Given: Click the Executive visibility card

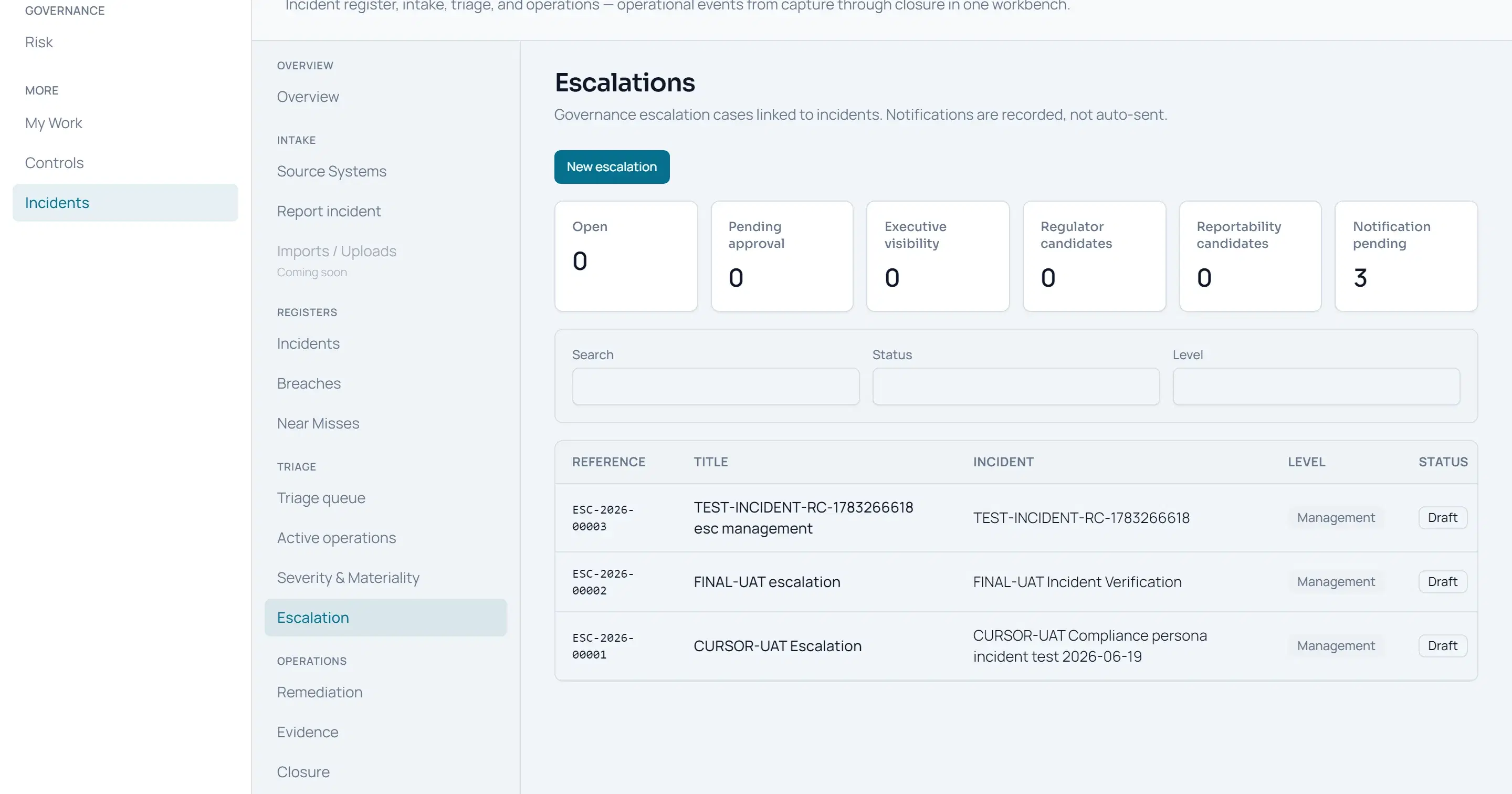Looking at the screenshot, I should [x=938, y=256].
